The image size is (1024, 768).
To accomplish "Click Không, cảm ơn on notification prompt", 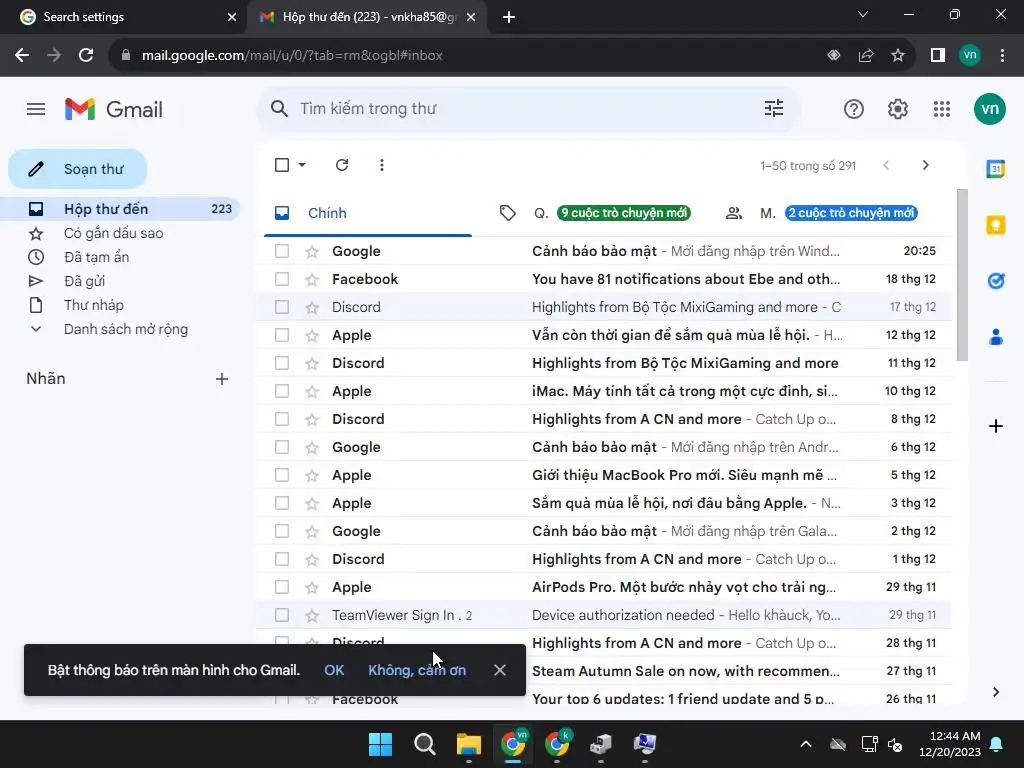I will 417,670.
